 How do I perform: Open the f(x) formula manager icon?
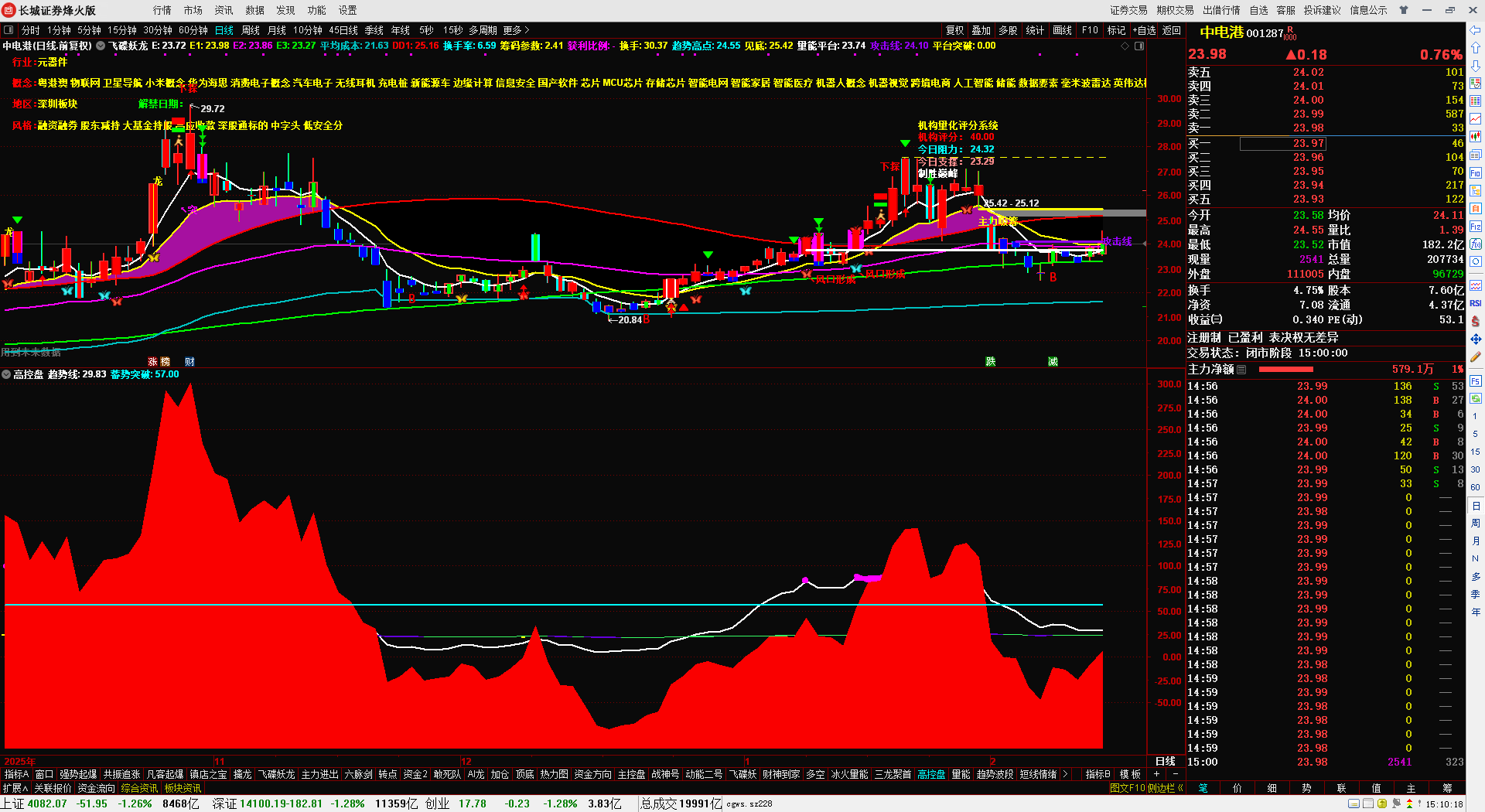[x=1476, y=244]
